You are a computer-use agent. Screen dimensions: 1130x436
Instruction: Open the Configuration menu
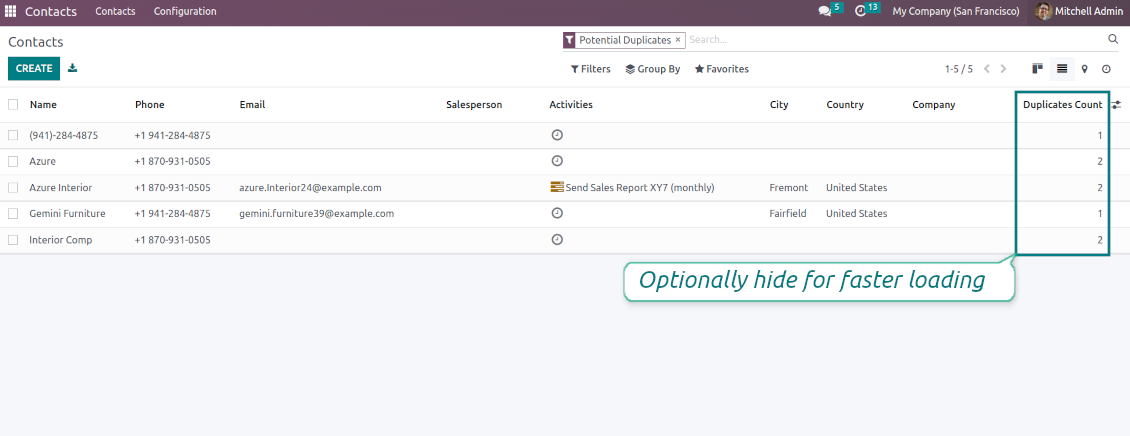pos(185,11)
